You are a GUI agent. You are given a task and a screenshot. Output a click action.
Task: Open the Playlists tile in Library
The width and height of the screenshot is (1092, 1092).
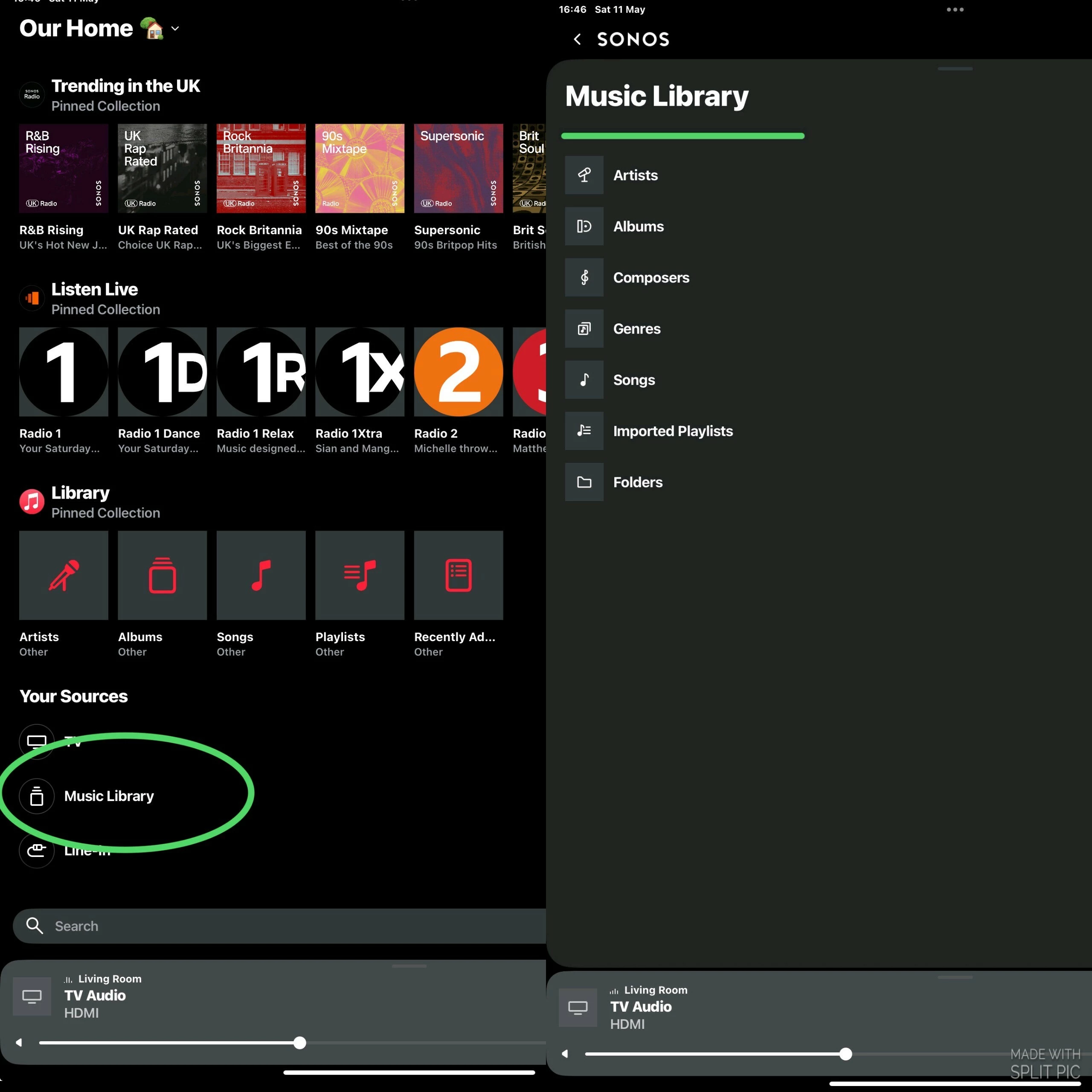360,575
